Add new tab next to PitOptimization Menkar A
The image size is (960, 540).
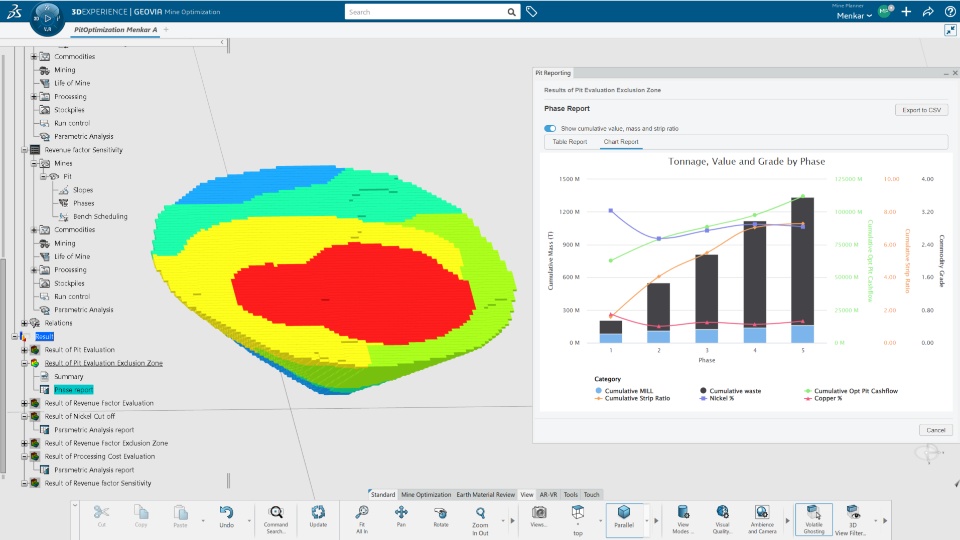[x=166, y=29]
